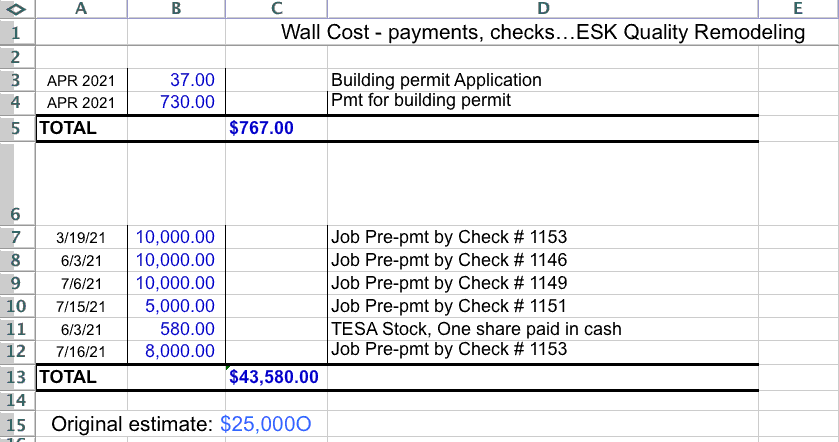Screen dimensions: 839x442
Task: Select date cell 3/19/21
Action: (81, 237)
